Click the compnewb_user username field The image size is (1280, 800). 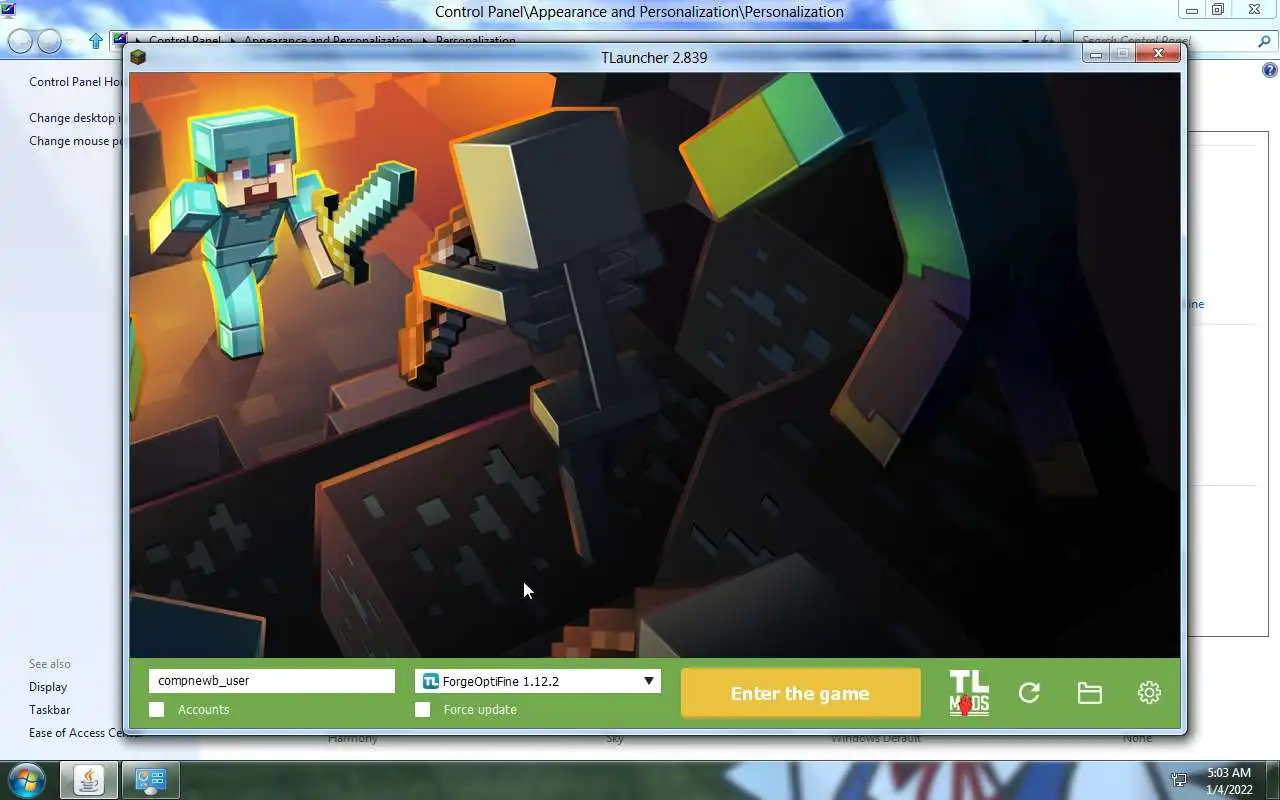[x=272, y=681]
